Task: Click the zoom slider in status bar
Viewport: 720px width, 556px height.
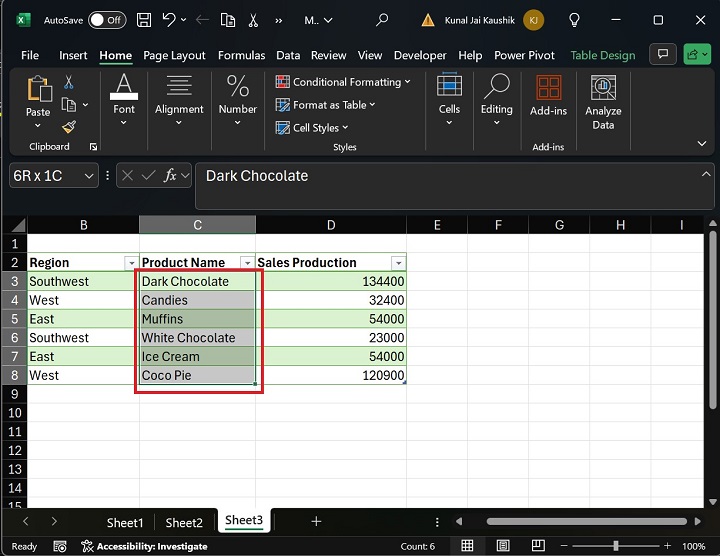Action: [615, 546]
